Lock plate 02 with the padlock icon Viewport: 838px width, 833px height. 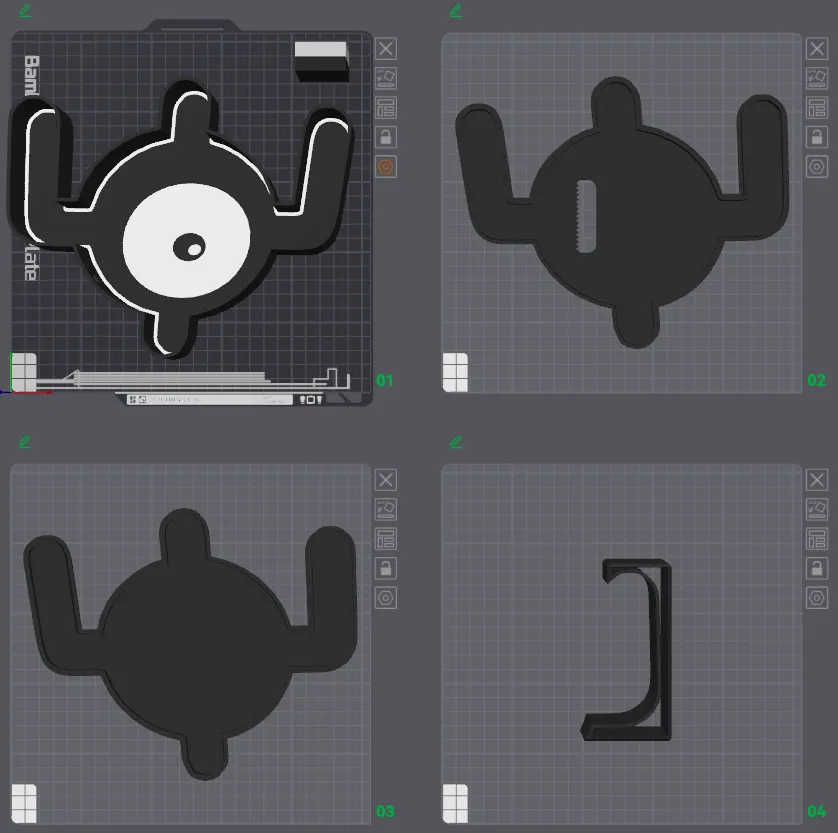(x=817, y=137)
